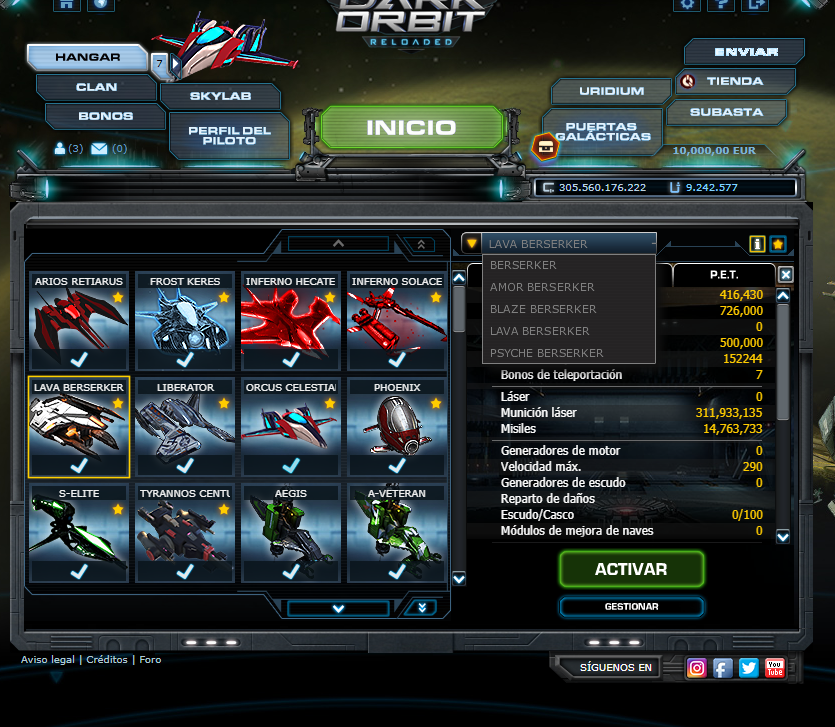Open the SUBASTA button
The image size is (835, 727).
pyautogui.click(x=726, y=112)
